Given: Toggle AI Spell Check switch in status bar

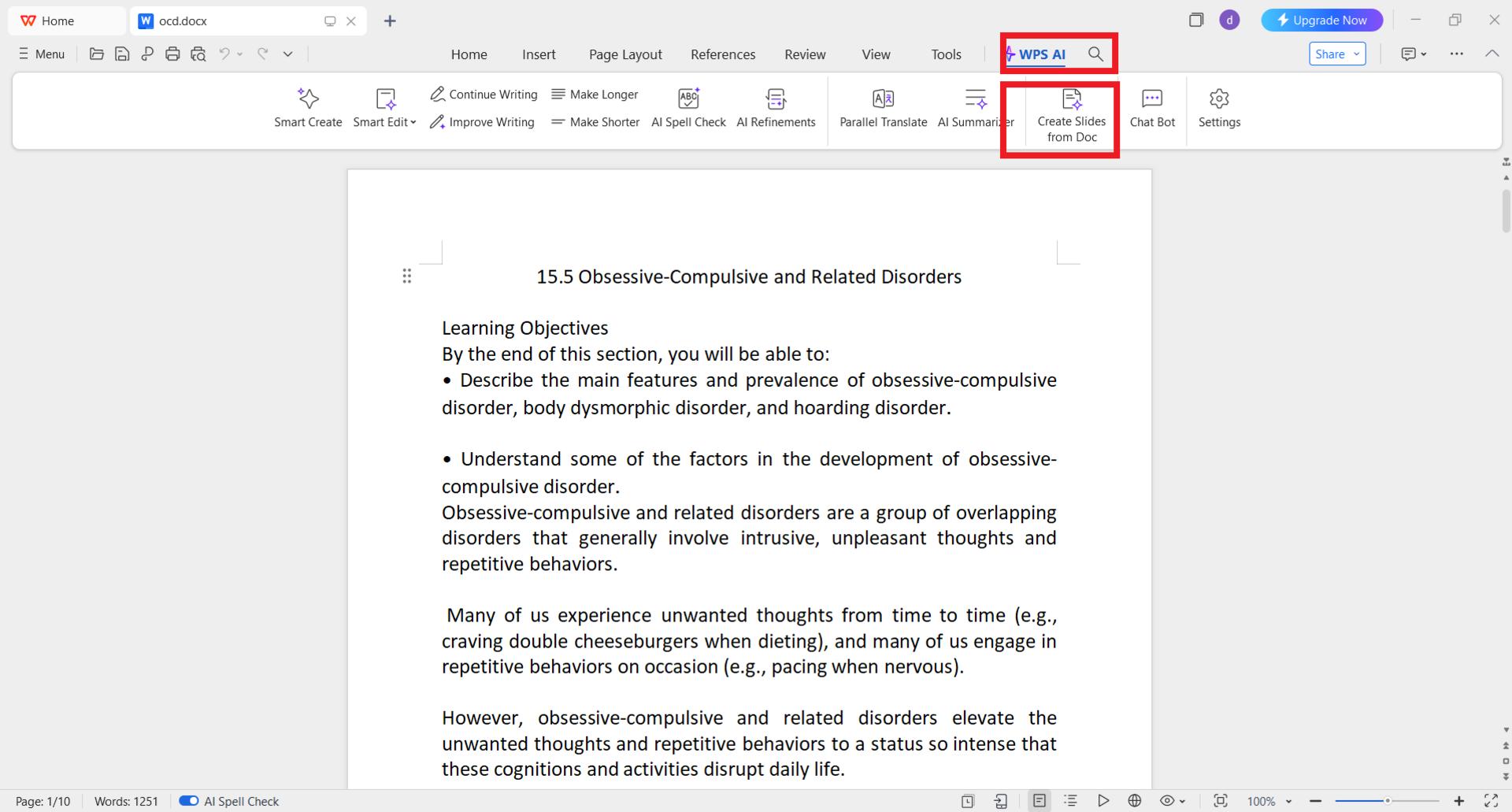Looking at the screenshot, I should (x=188, y=800).
